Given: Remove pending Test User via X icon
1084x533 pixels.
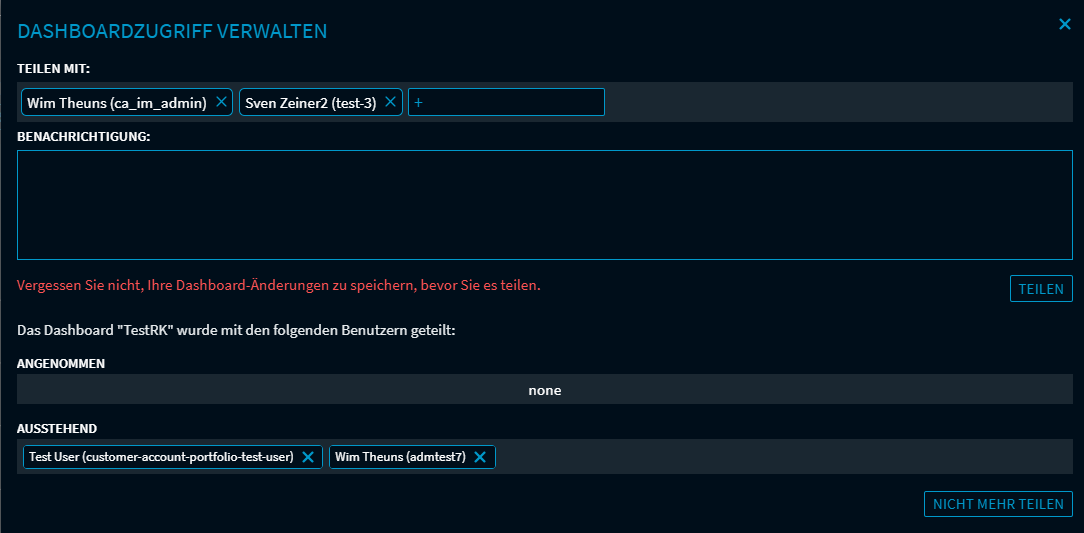Looking at the screenshot, I should coord(308,457).
